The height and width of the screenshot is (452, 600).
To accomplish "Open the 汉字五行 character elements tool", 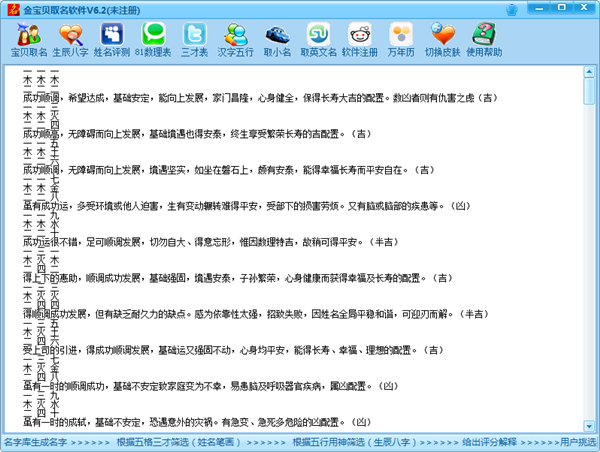I will 235,40.
